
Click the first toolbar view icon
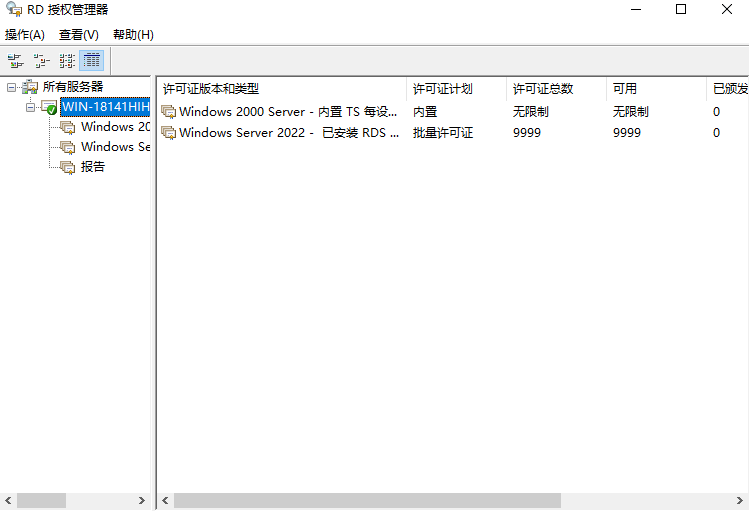pos(15,61)
